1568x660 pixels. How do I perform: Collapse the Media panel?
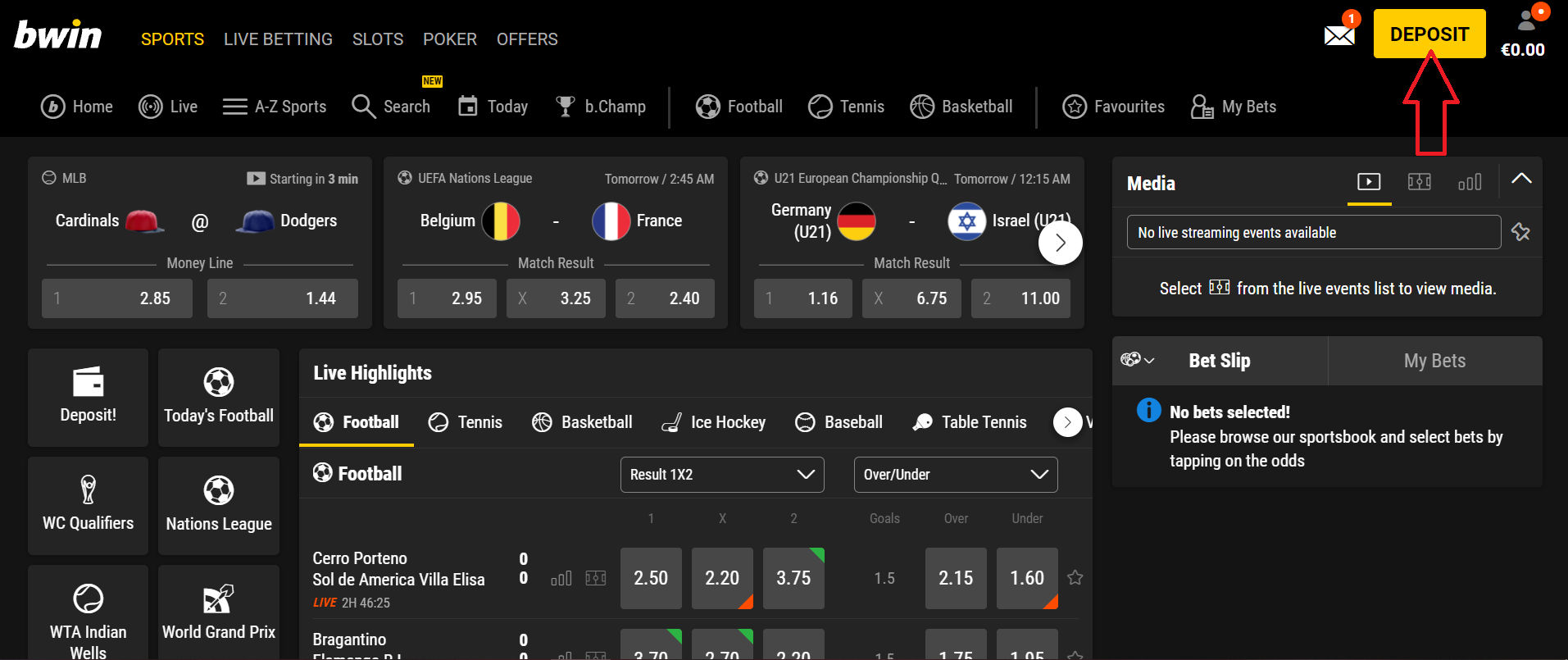1521,179
